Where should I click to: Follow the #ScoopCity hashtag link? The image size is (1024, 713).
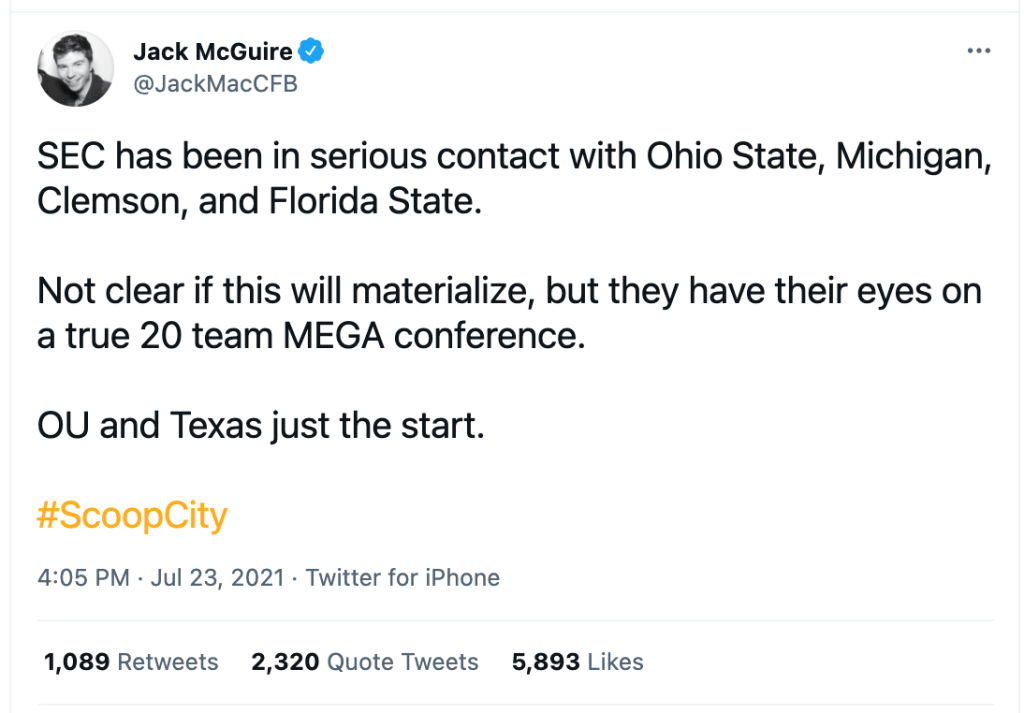coord(132,516)
